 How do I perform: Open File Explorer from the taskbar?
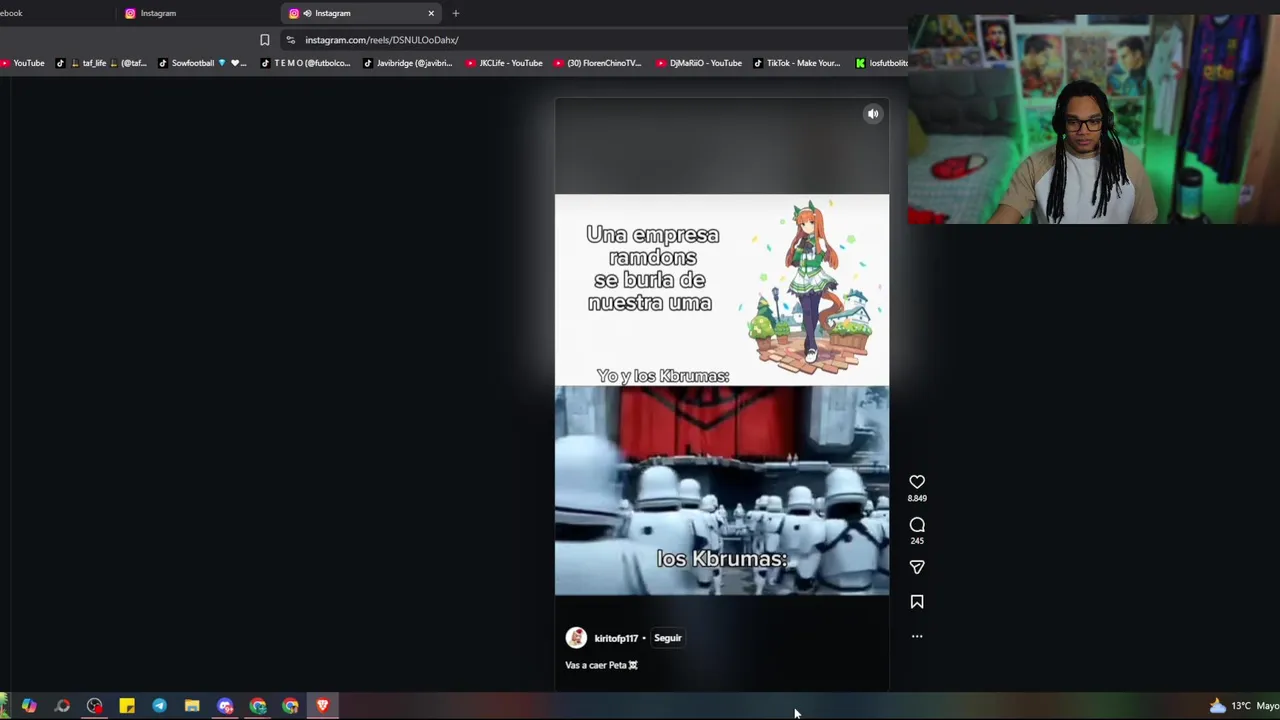point(192,706)
